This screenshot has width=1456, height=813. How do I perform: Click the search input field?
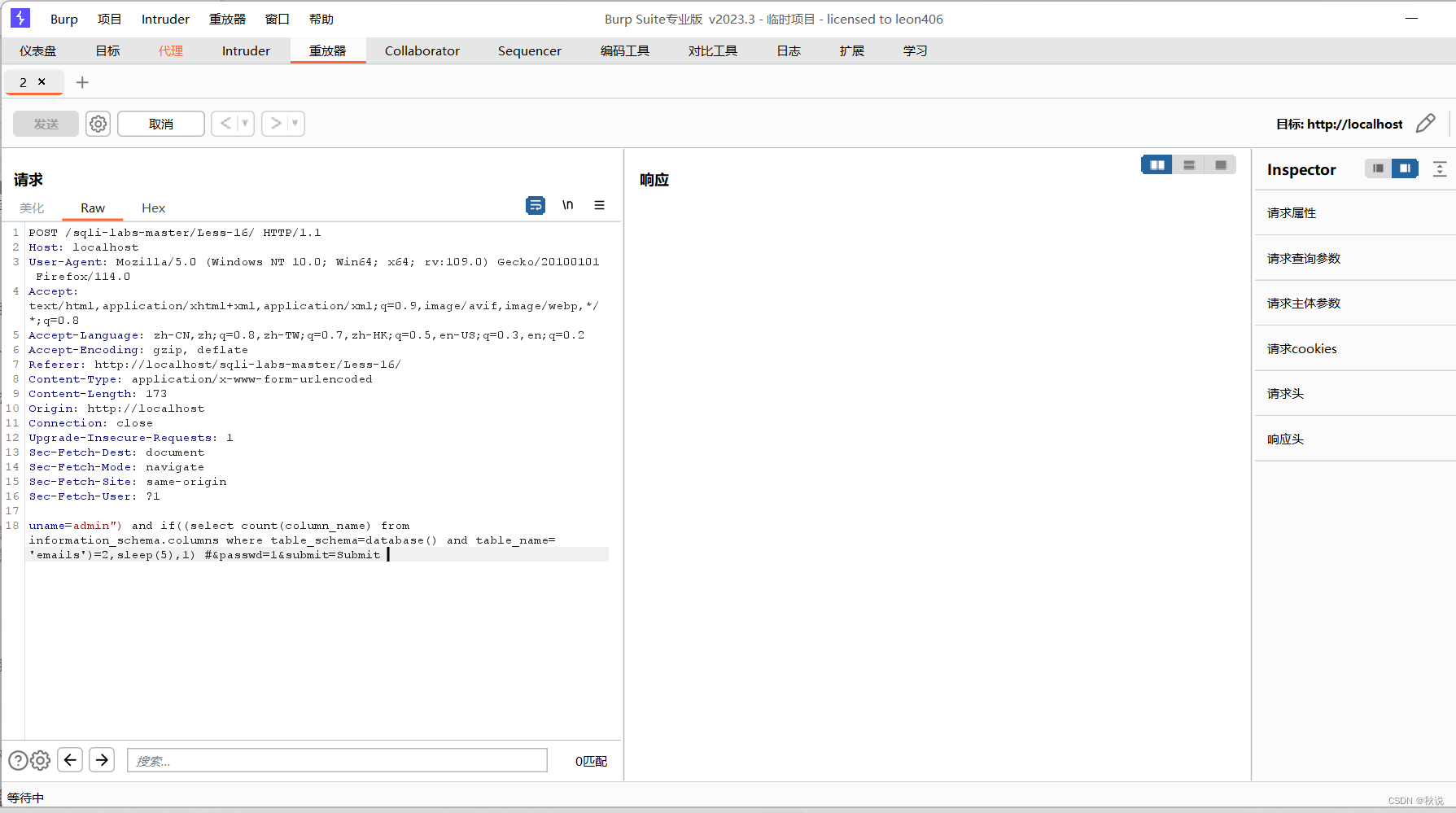point(337,760)
